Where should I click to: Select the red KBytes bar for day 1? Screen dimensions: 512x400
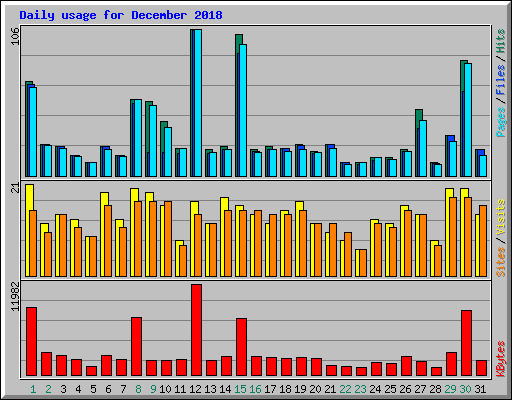31,342
